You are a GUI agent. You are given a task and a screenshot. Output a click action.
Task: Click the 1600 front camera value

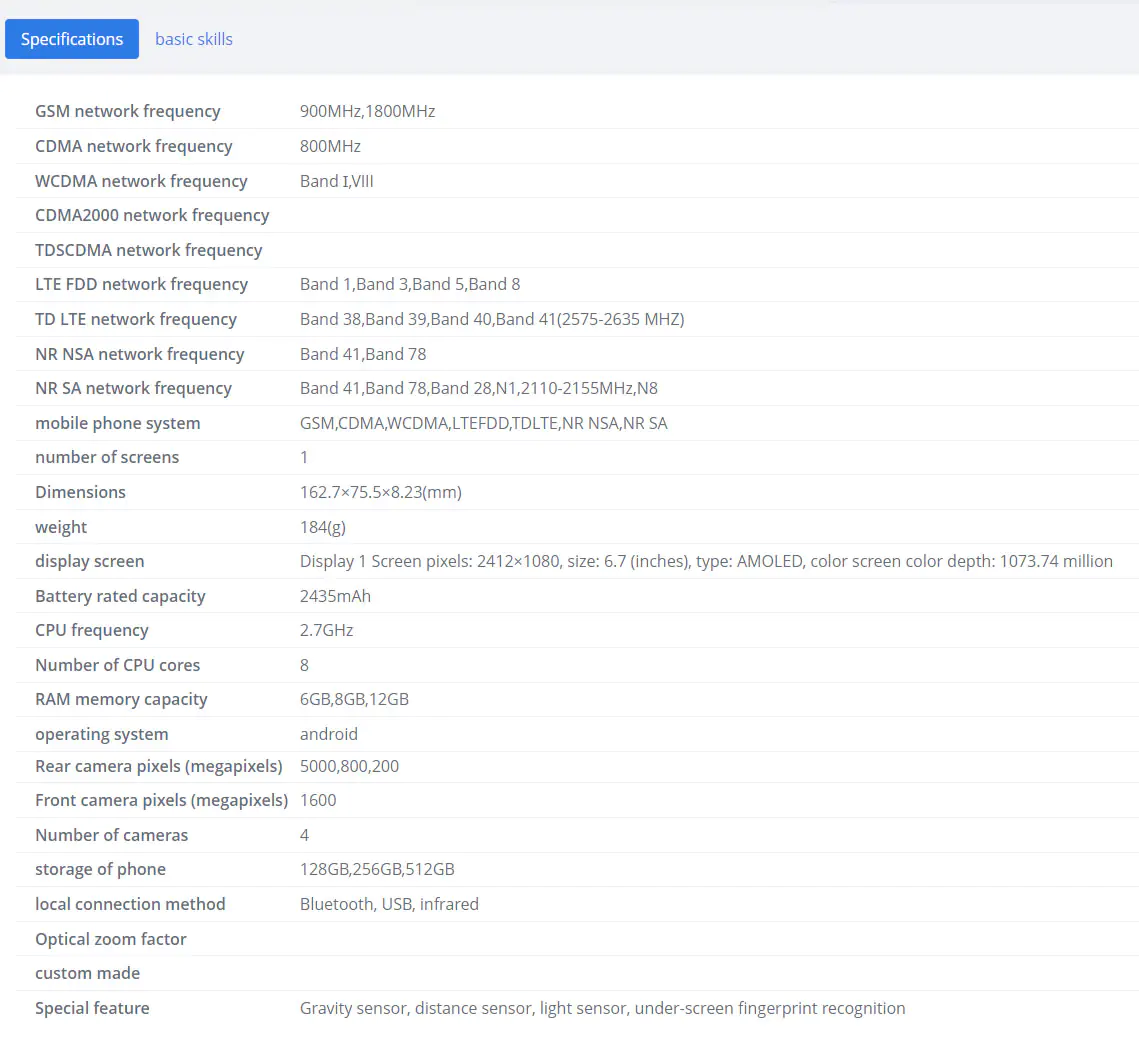(318, 800)
